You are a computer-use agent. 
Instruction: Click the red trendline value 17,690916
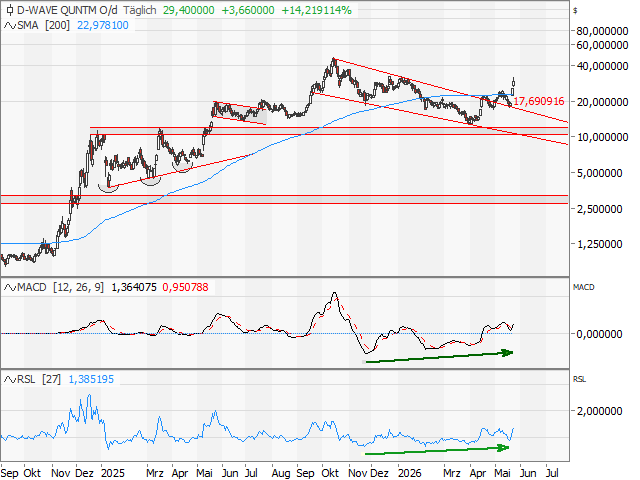click(x=539, y=101)
